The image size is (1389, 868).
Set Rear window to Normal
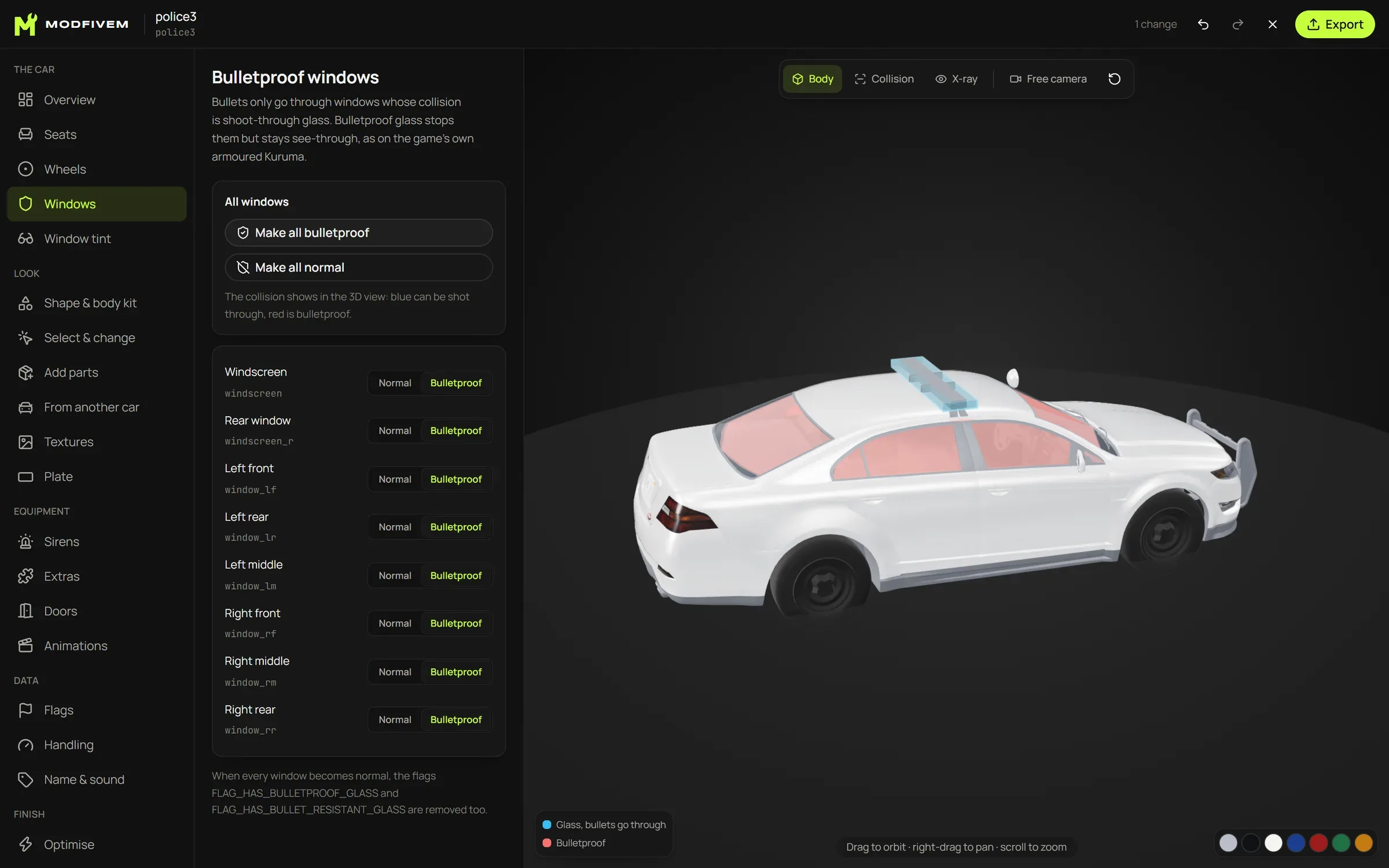click(x=395, y=431)
